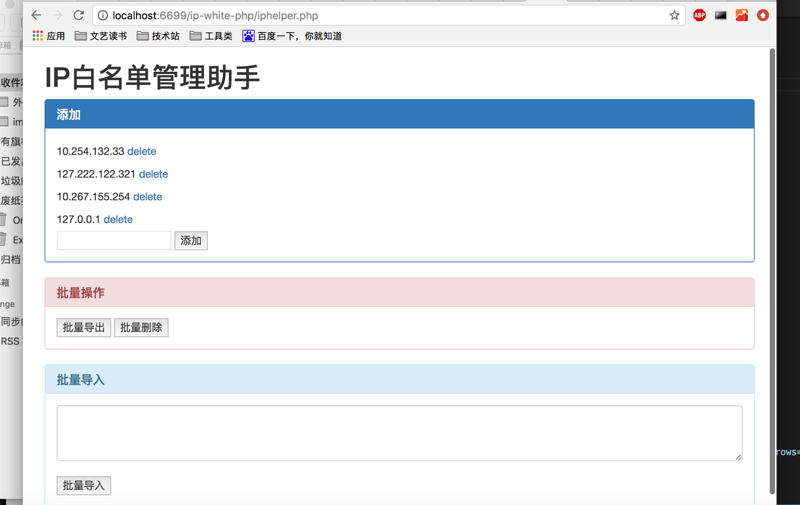Click the IP白名单管理助手 page heading

point(153,78)
